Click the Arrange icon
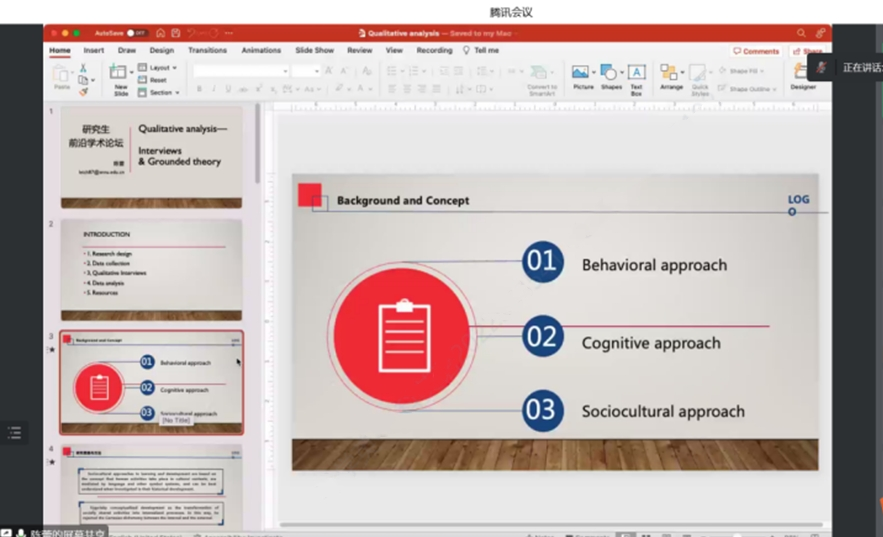Screen dimensions: 883x537 click(671, 73)
